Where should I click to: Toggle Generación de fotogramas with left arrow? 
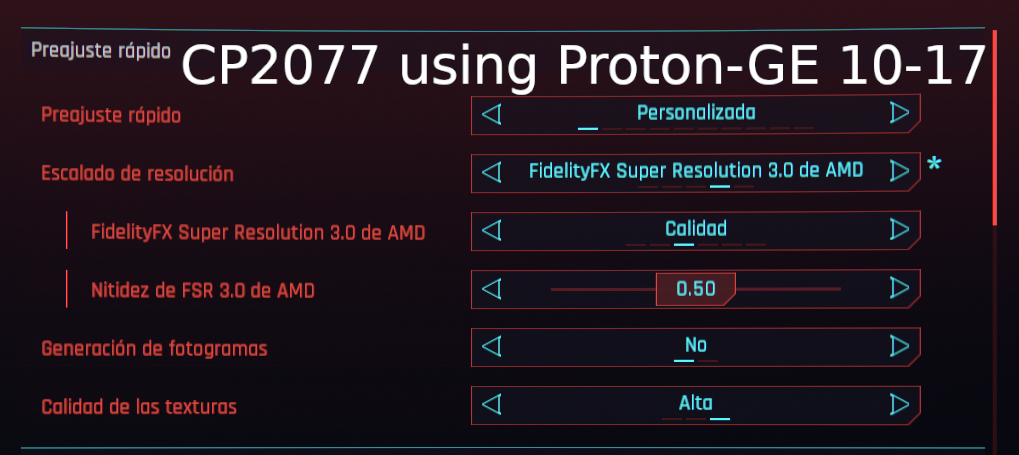491,347
